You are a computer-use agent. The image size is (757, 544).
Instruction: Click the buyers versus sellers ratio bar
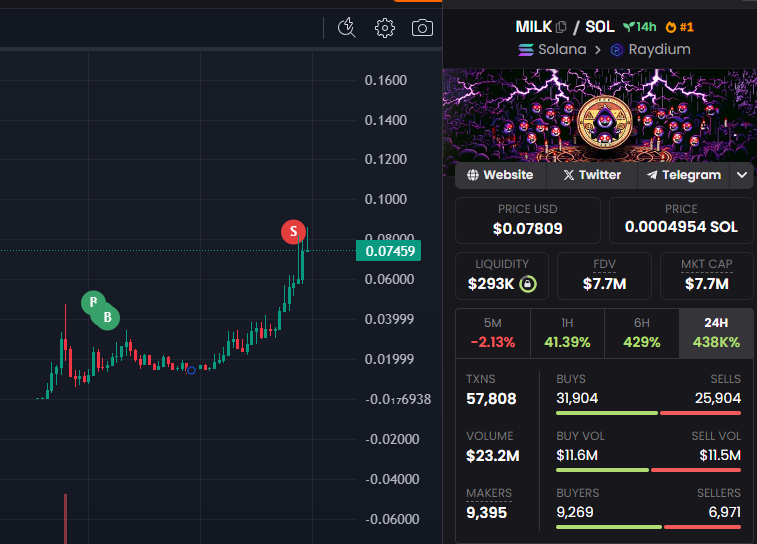pos(648,527)
